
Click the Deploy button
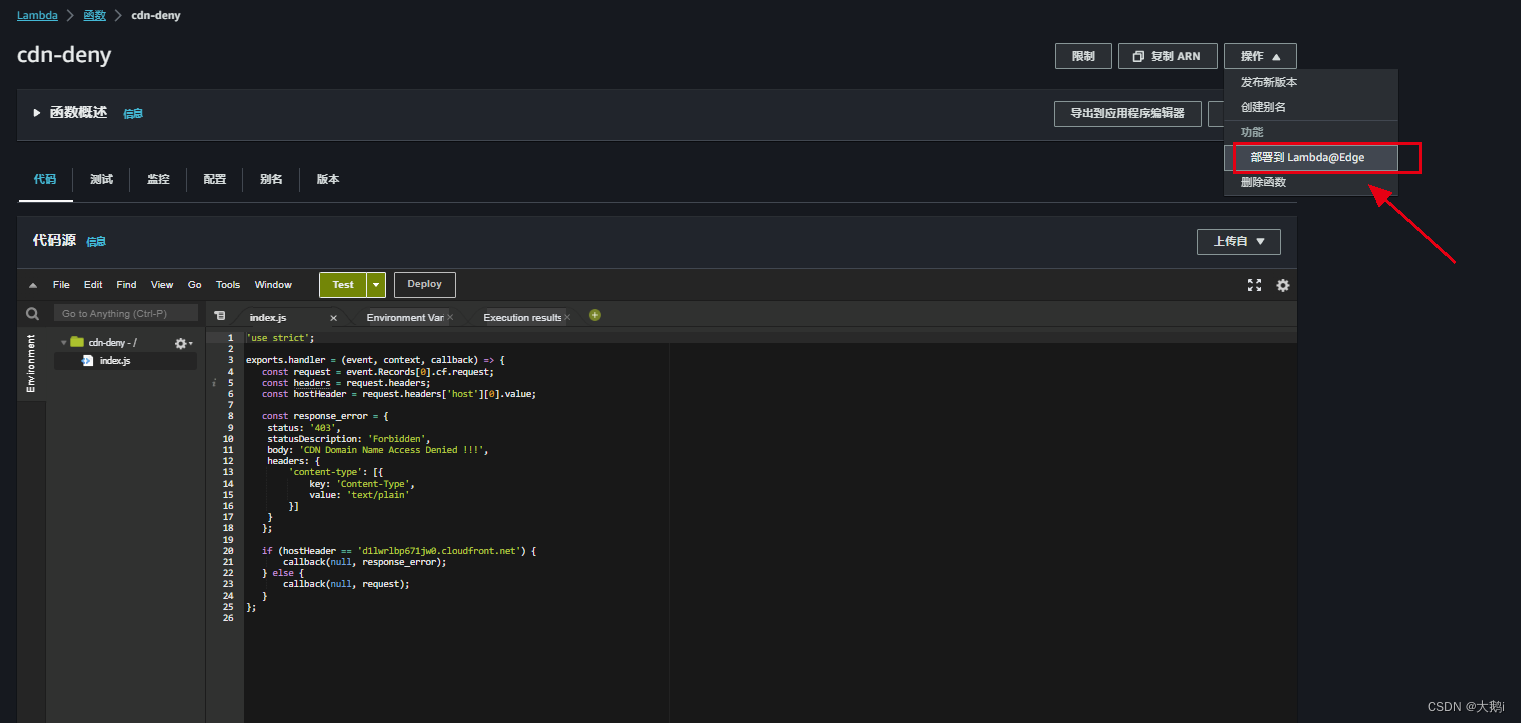(x=425, y=285)
